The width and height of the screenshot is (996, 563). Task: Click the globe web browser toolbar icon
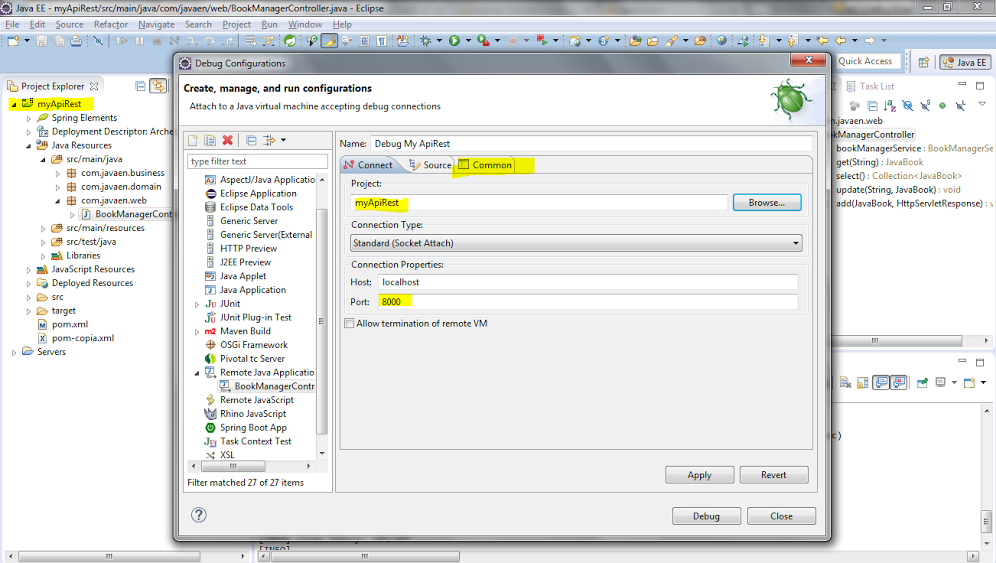722,41
